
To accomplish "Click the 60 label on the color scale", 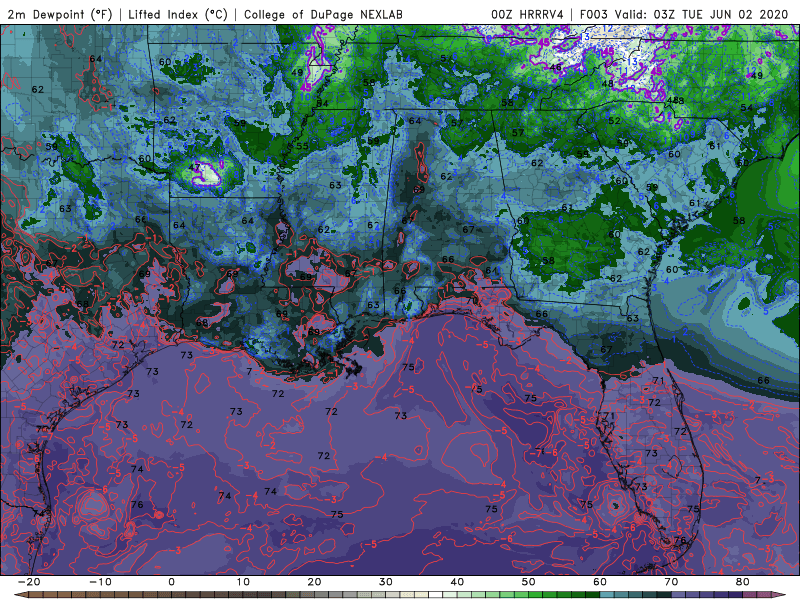I will (600, 582).
